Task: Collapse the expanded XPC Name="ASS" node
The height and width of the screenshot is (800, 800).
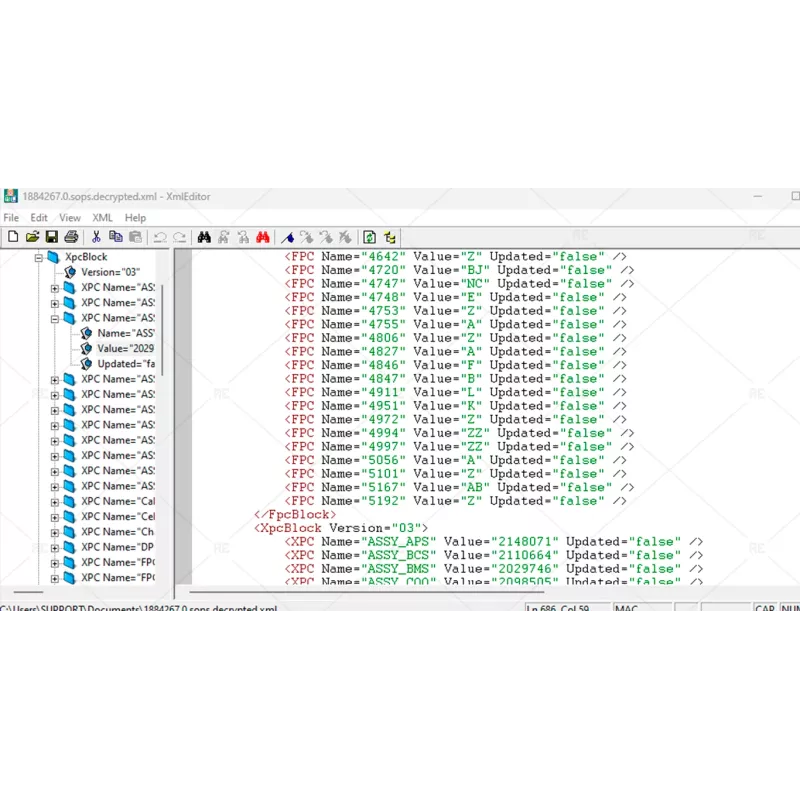Action: [x=55, y=317]
